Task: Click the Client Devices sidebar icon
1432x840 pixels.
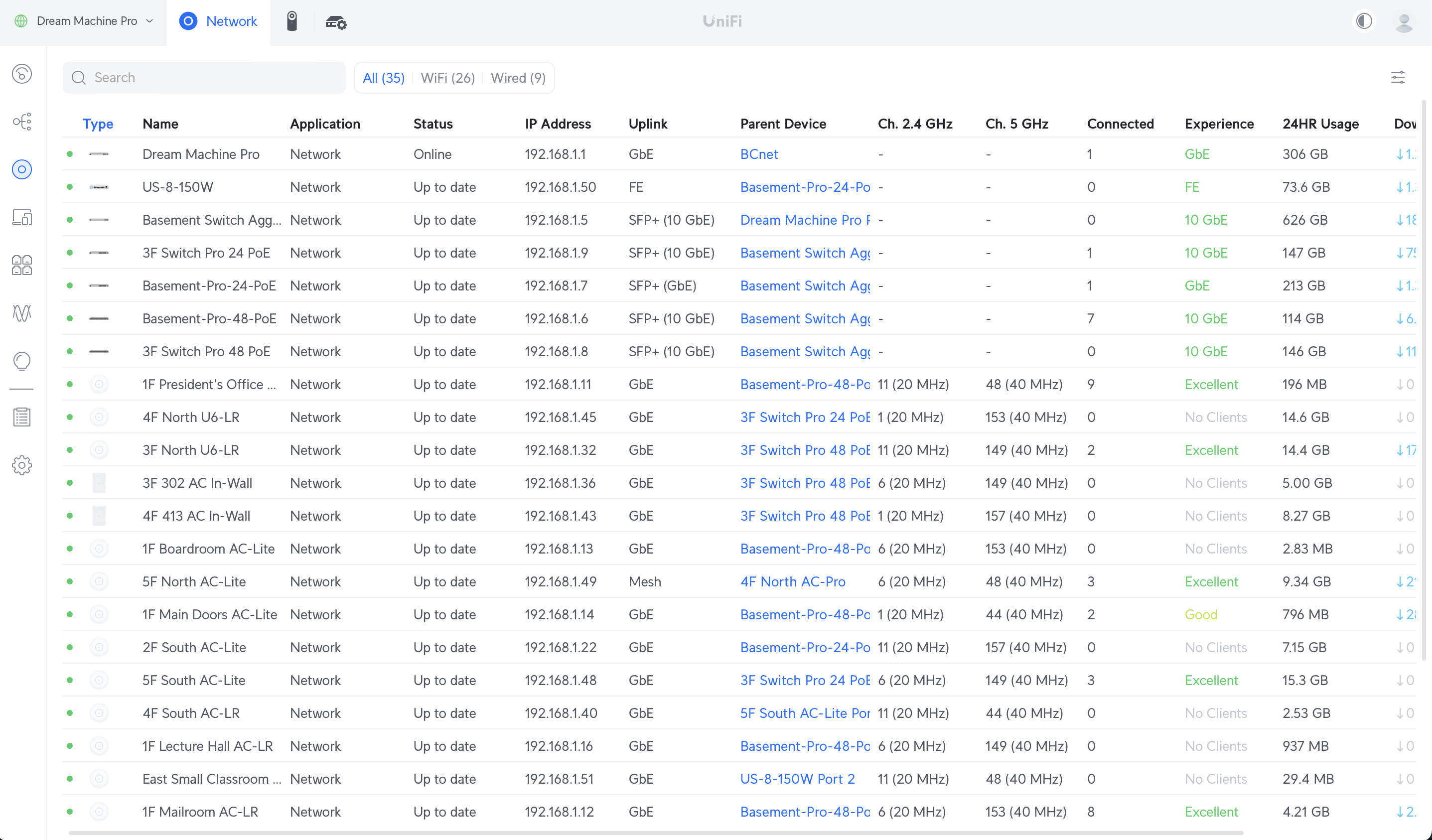Action: (x=21, y=217)
